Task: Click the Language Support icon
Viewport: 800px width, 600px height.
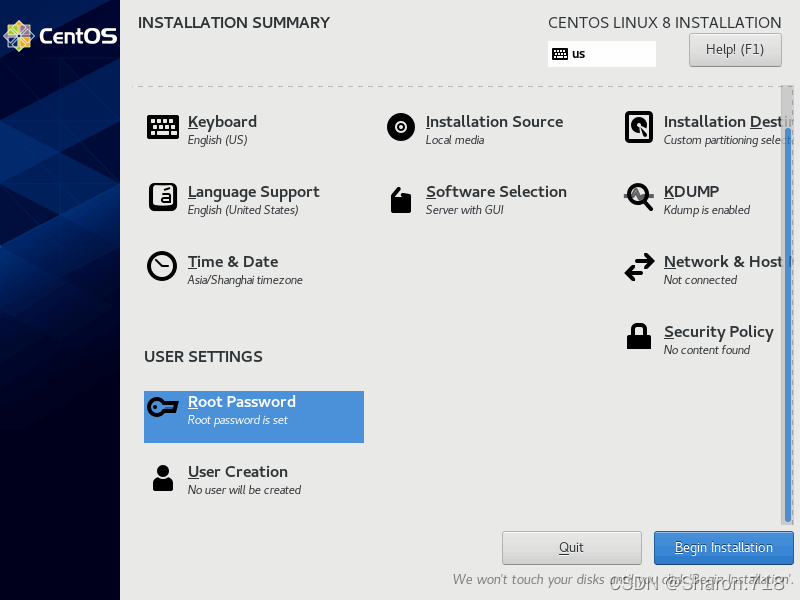Action: coord(163,197)
